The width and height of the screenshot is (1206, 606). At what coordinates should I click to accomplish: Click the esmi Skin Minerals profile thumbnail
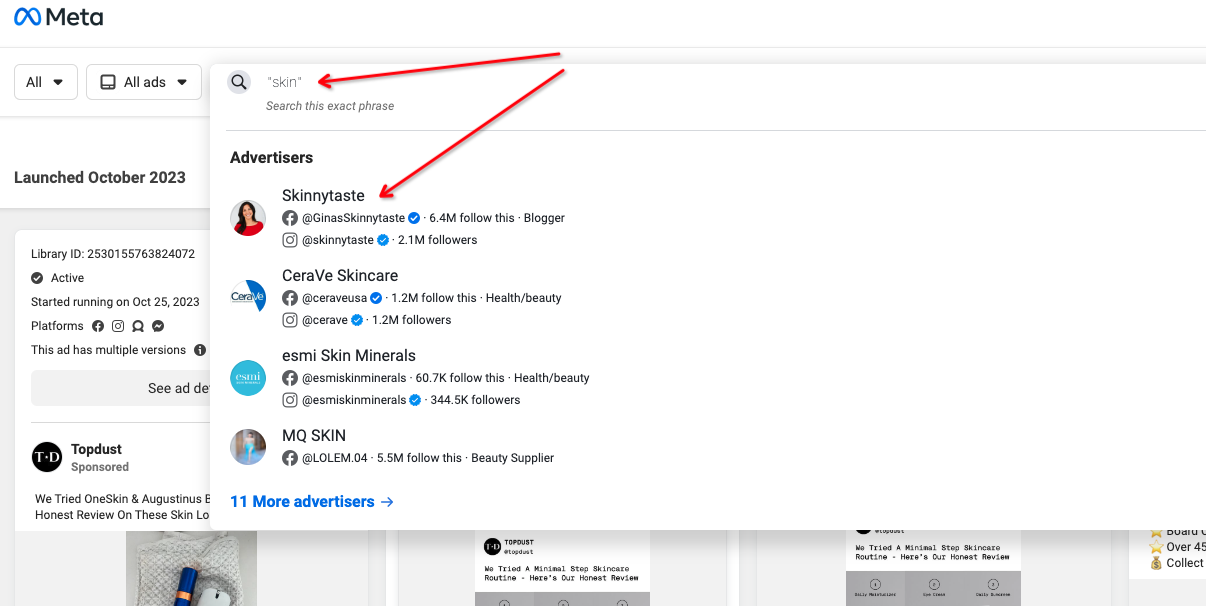[x=248, y=378]
